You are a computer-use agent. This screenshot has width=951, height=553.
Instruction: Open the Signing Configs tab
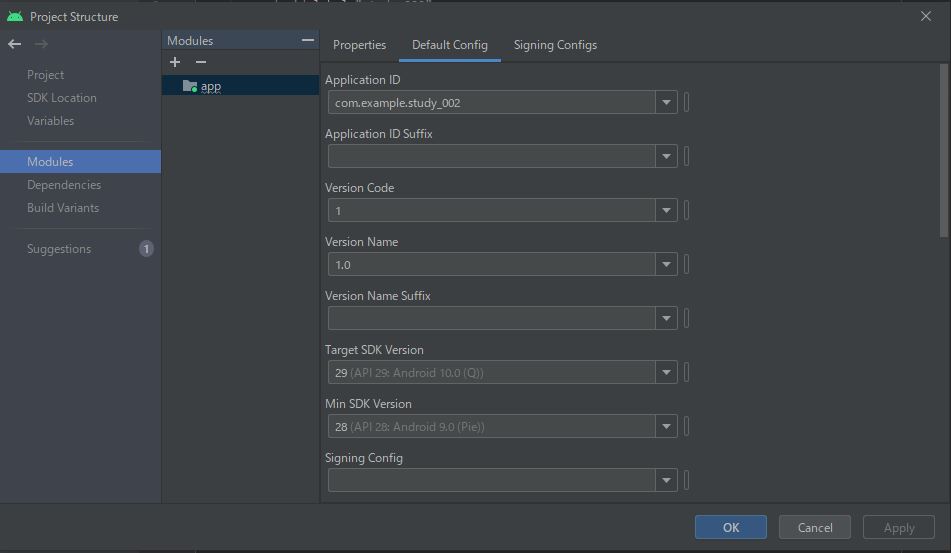tap(555, 45)
